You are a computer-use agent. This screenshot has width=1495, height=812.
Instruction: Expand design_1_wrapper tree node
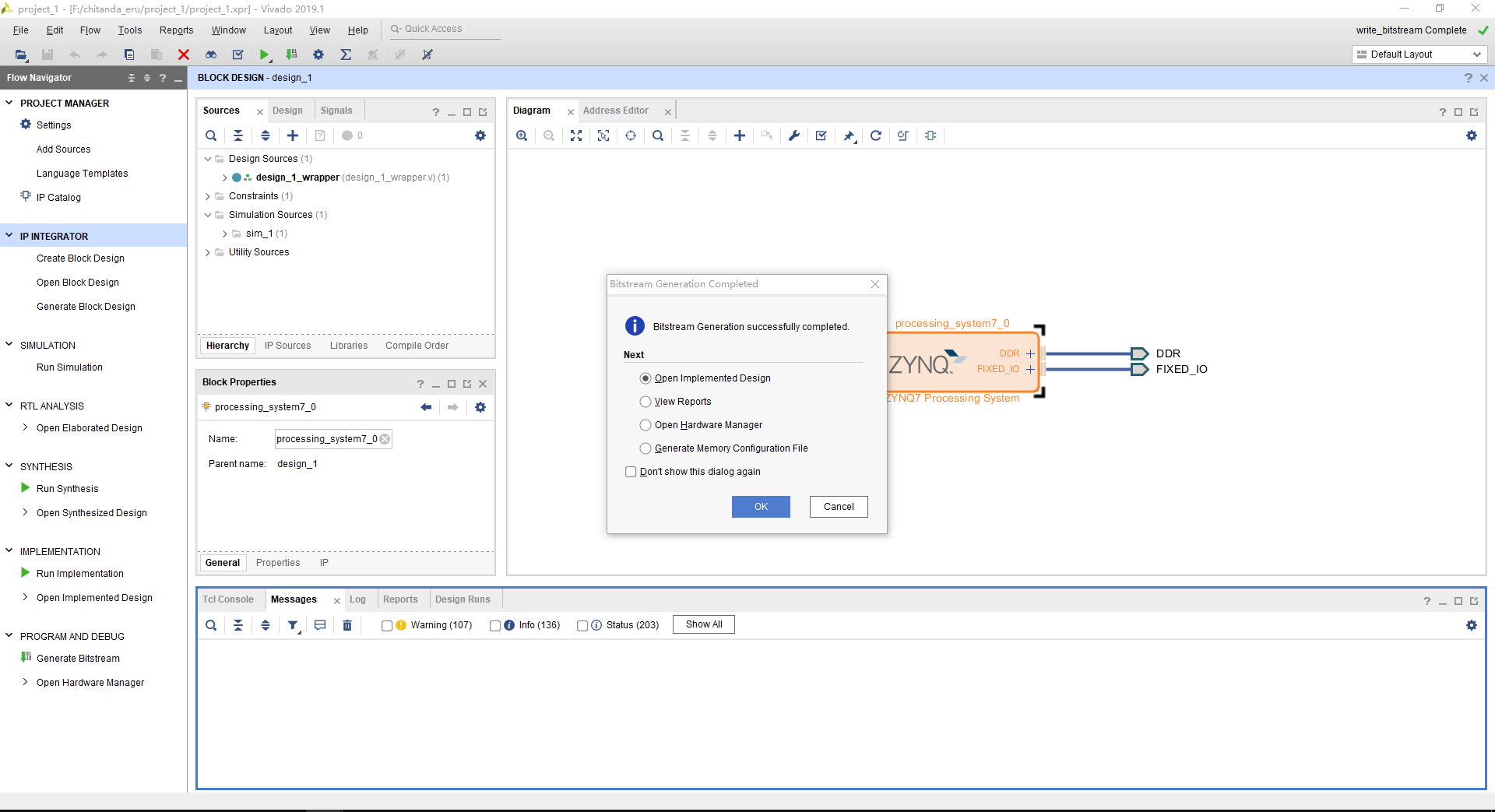click(225, 178)
